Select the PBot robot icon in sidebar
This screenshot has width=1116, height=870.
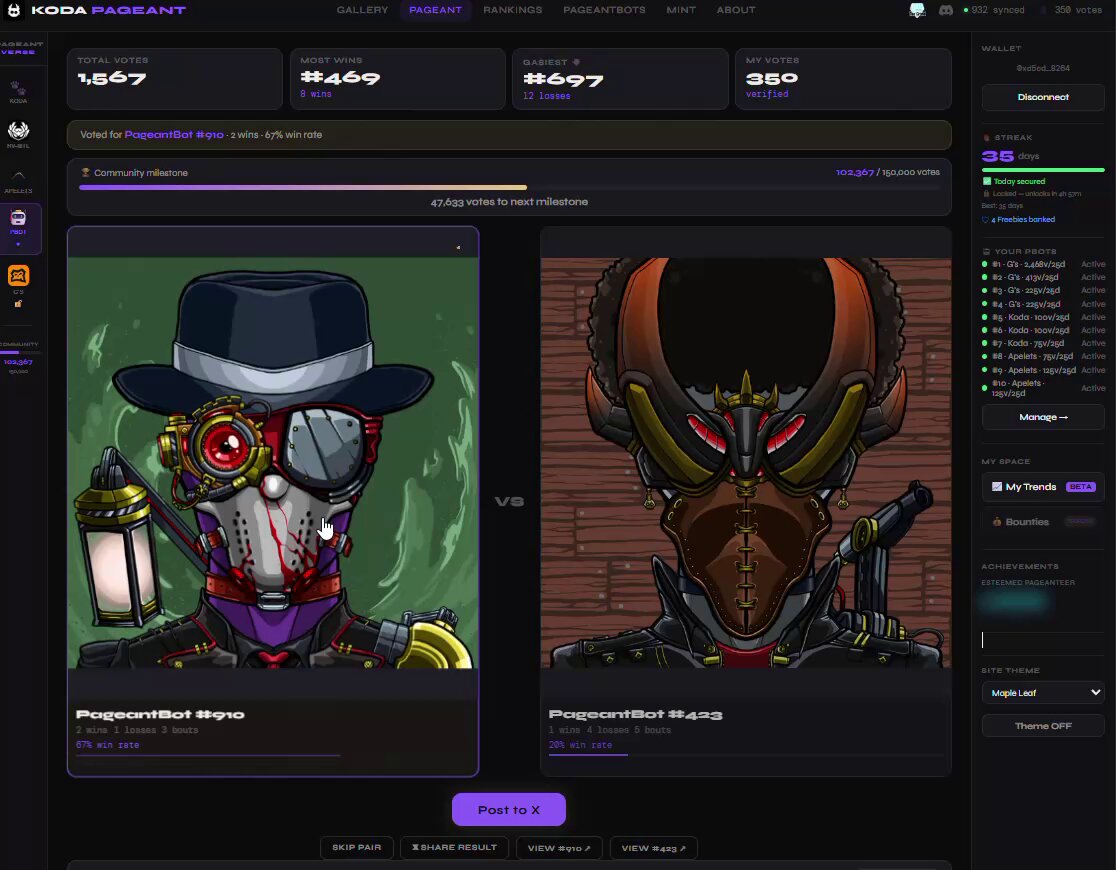point(19,218)
